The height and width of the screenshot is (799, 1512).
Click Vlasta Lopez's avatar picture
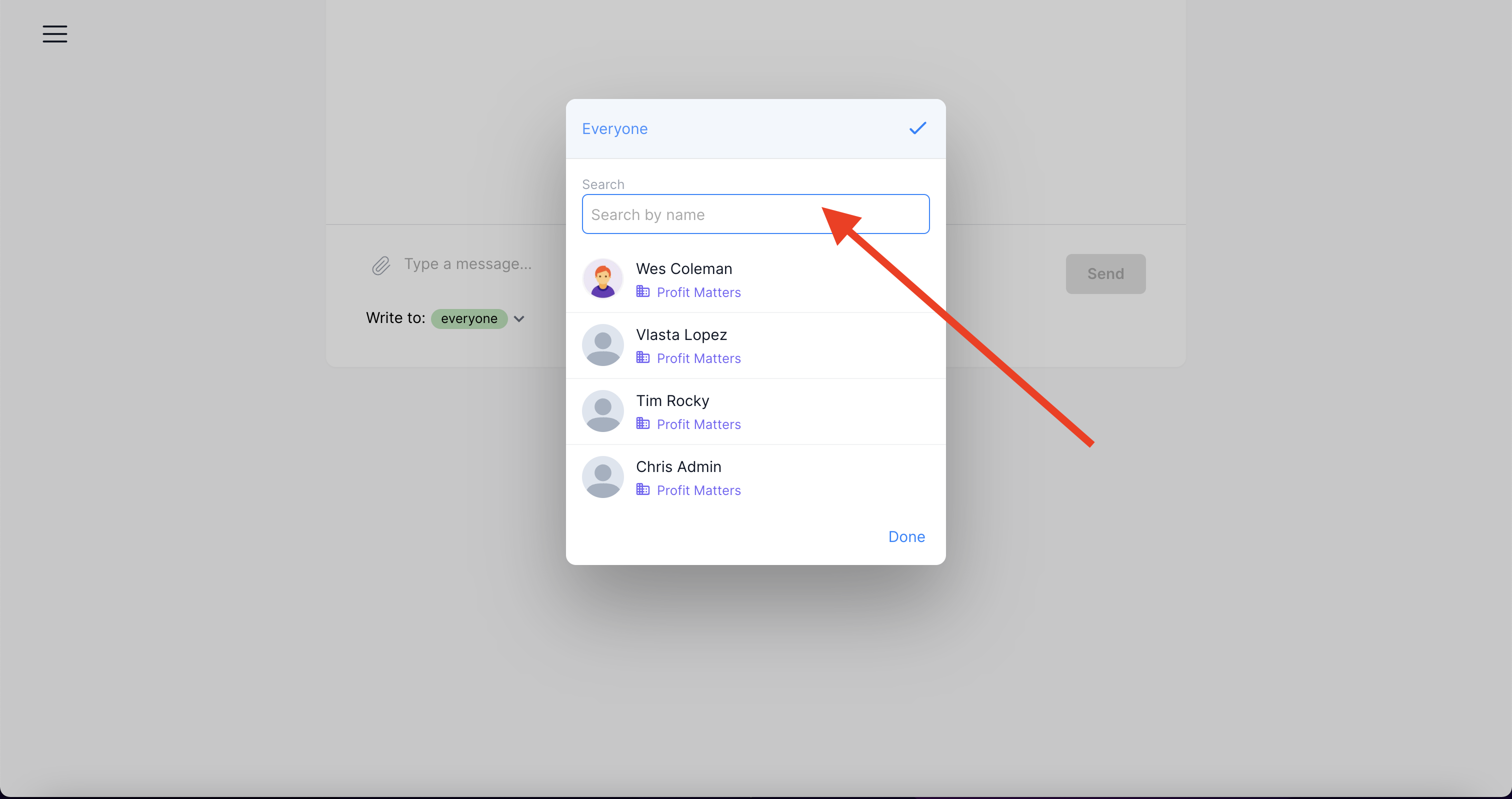603,345
